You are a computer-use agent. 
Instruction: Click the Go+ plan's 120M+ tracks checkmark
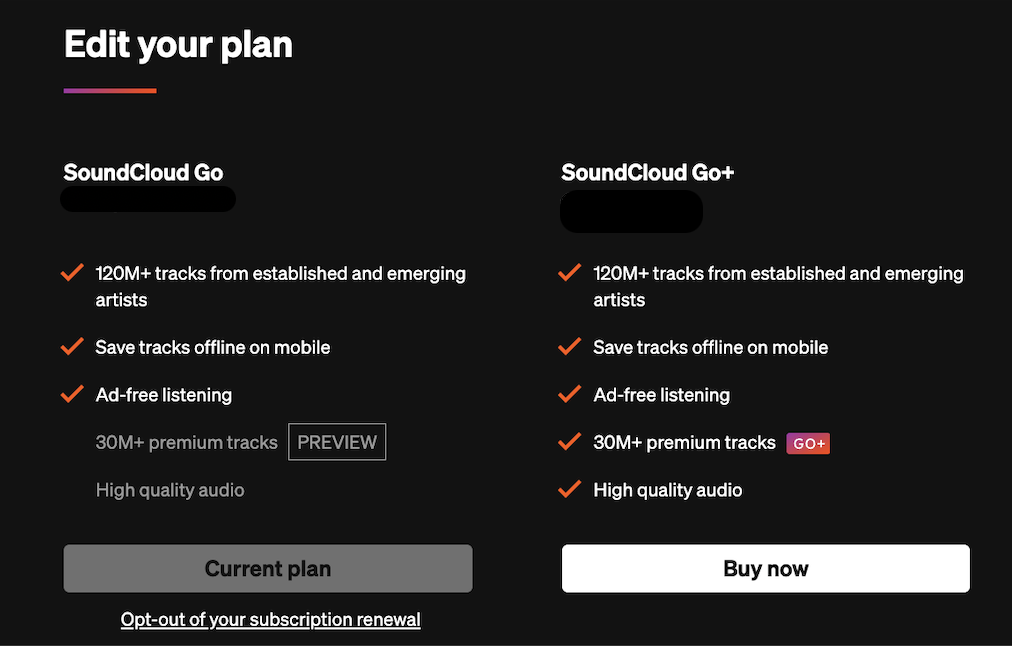[569, 273]
